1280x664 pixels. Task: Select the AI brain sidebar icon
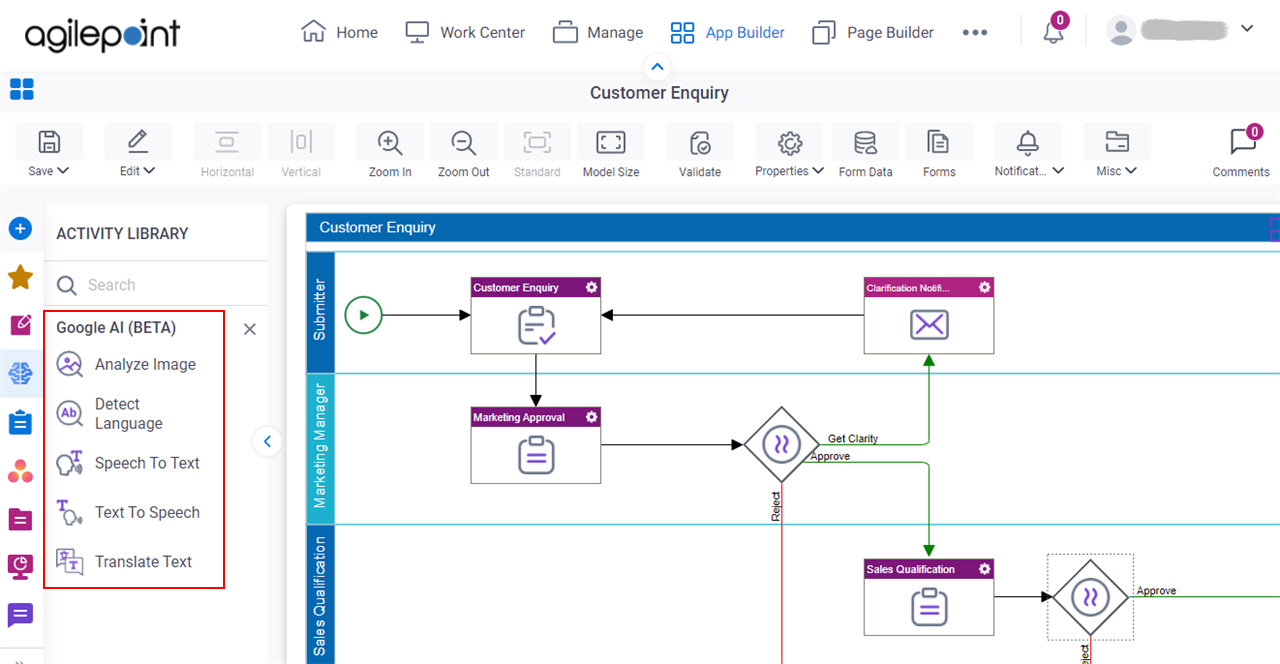coord(20,373)
